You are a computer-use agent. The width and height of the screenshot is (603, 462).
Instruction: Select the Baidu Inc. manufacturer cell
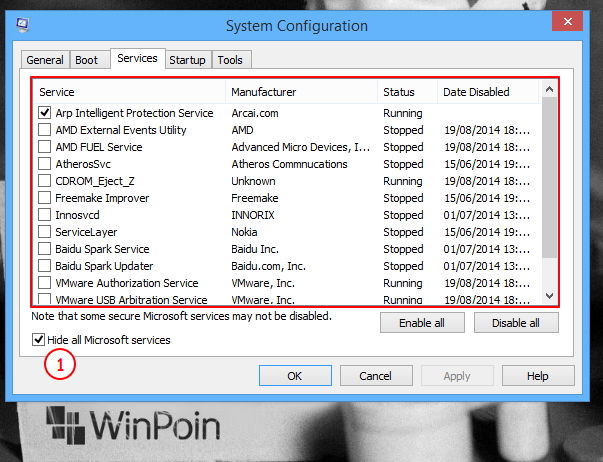[255, 249]
